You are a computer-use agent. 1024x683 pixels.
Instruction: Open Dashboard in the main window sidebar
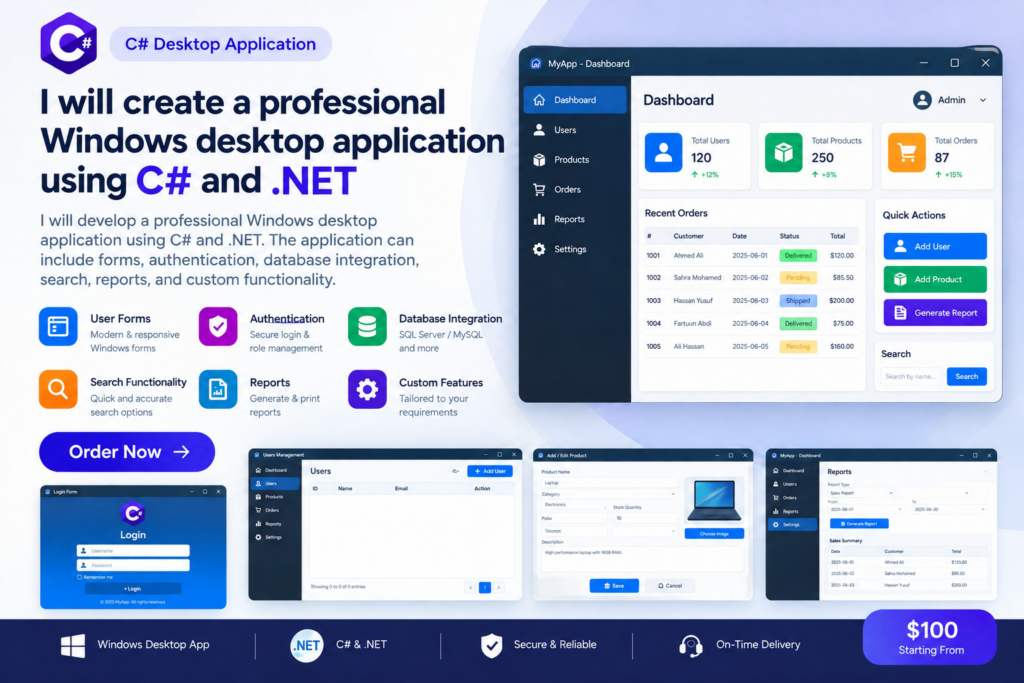pyautogui.click(x=575, y=100)
